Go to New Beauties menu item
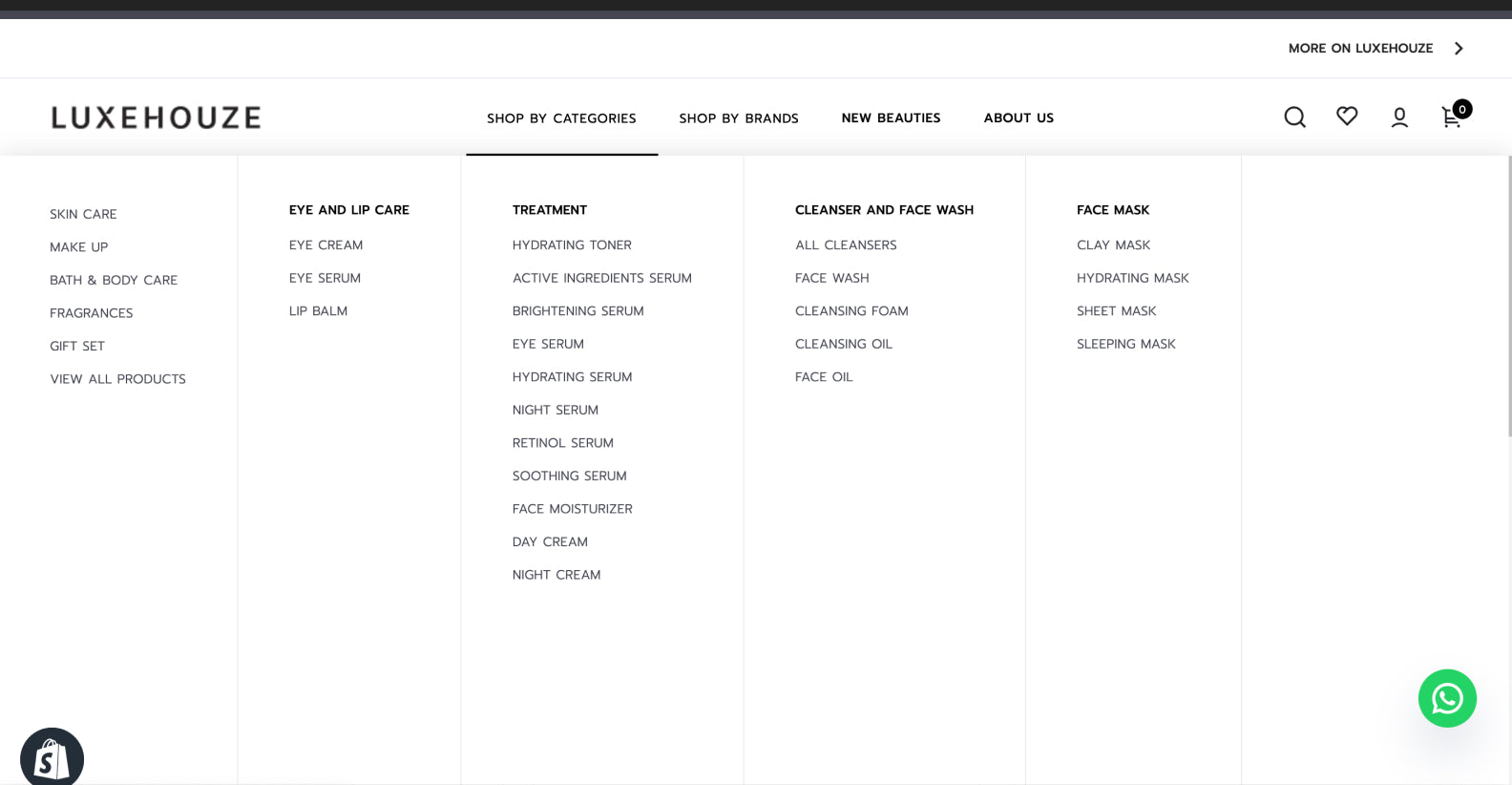1512x785 pixels. [x=891, y=118]
